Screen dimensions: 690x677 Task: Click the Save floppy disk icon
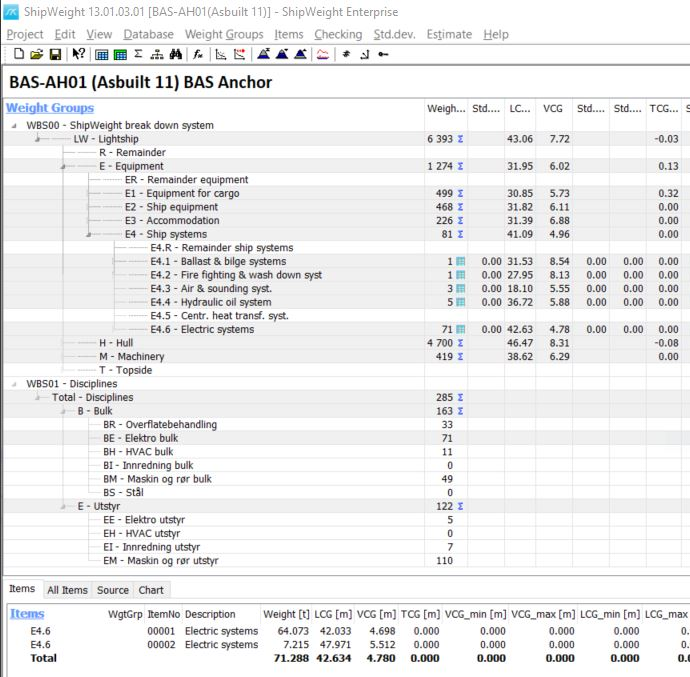tap(55, 54)
